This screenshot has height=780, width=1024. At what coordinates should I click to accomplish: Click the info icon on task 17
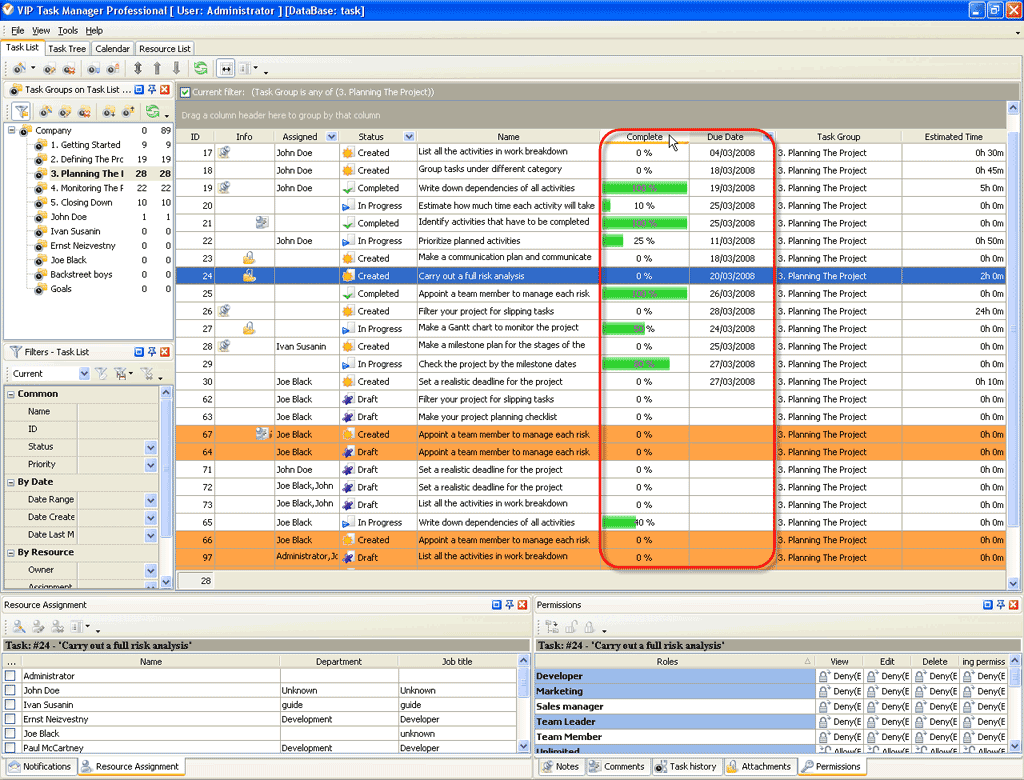(224, 152)
